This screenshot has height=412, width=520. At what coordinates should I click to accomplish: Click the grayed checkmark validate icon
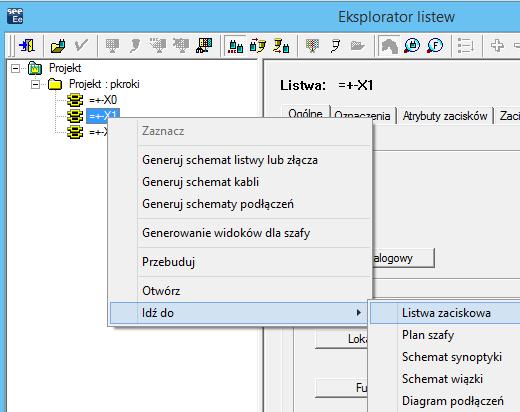(x=81, y=46)
